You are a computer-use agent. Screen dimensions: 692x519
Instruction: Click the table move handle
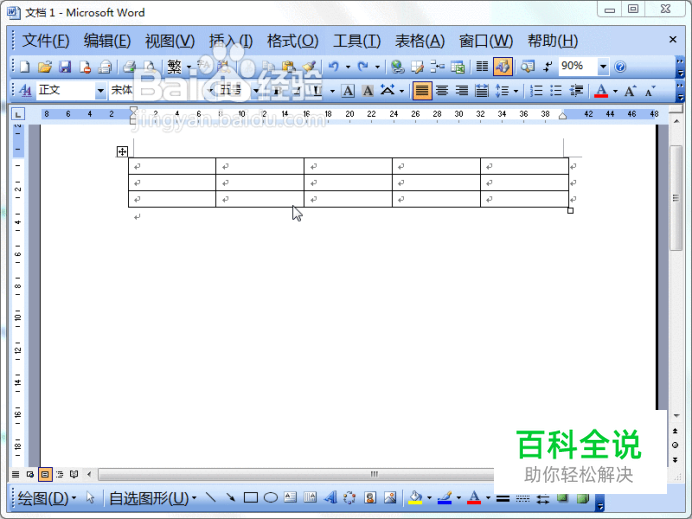[122, 152]
